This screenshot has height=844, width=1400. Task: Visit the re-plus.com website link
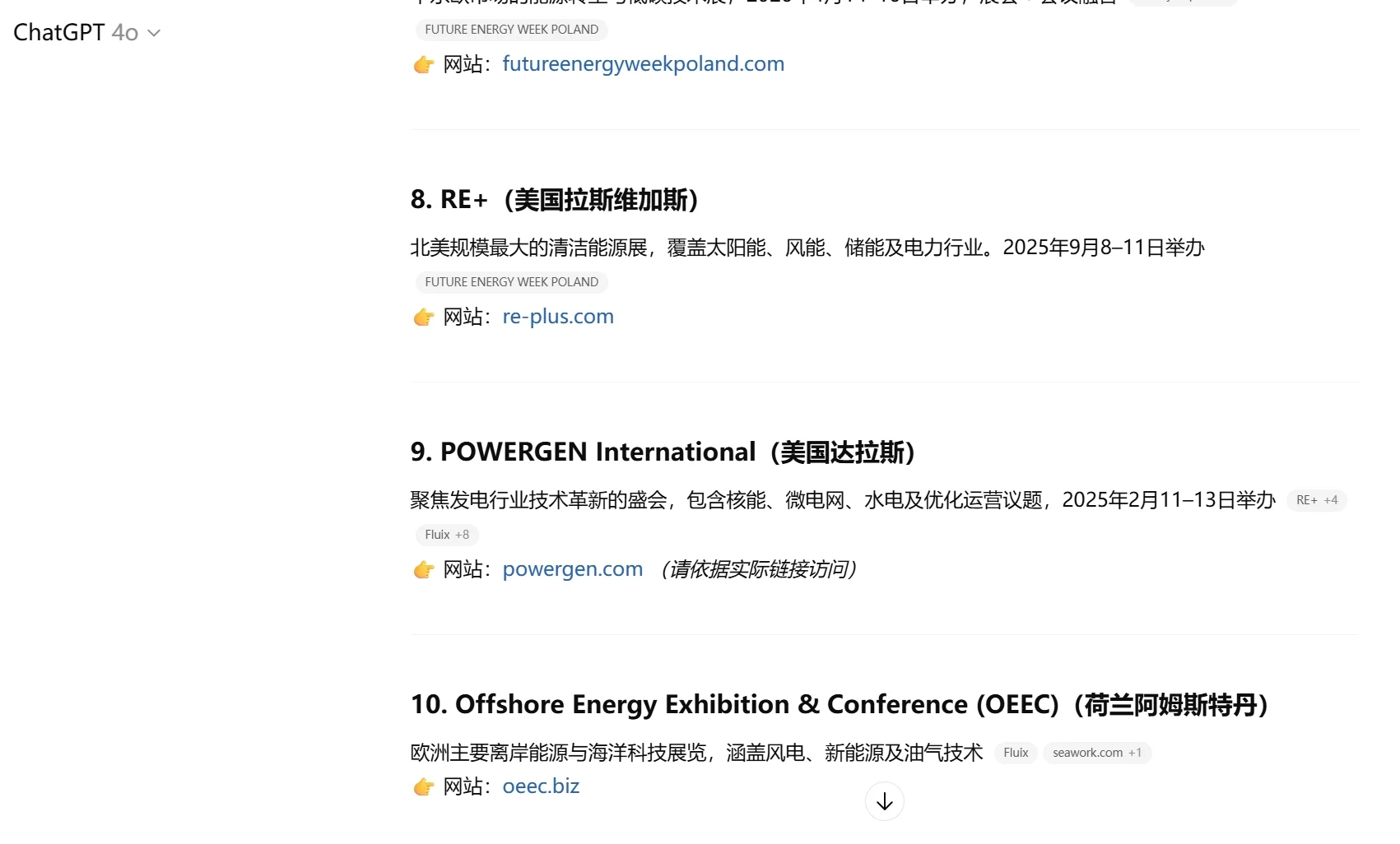(558, 317)
